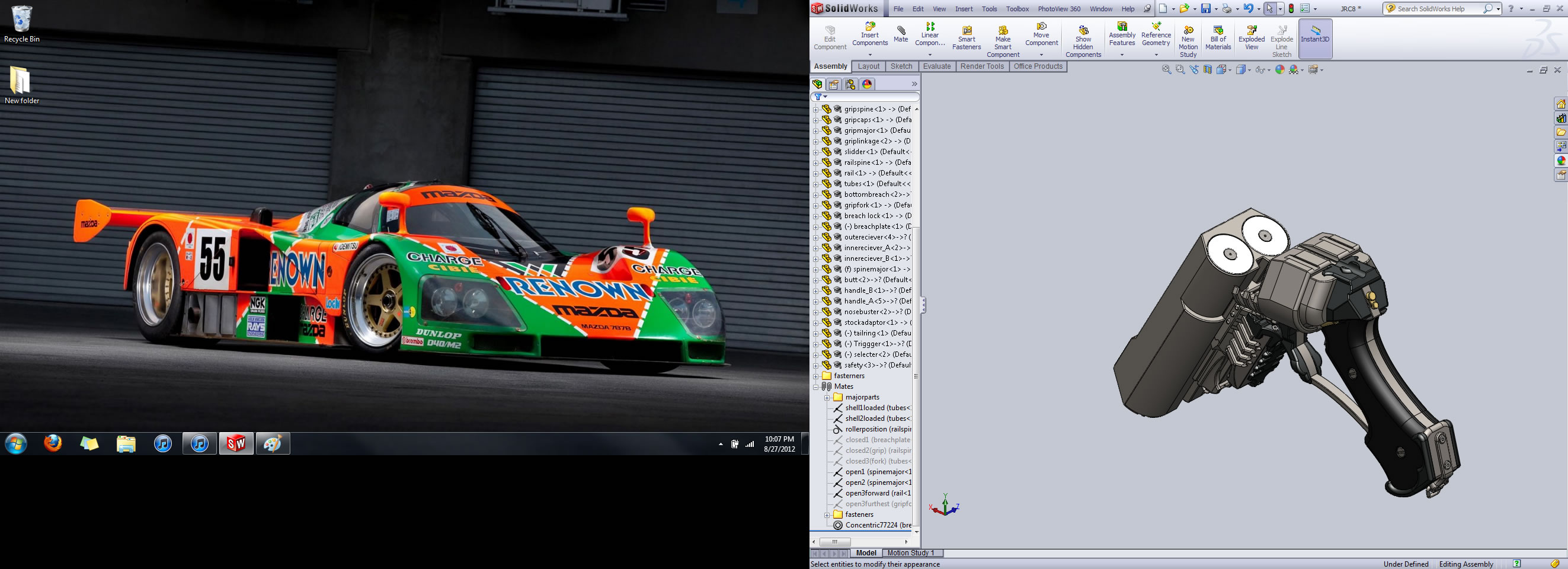Collapse the Mates tree node
The image size is (1568, 569).
[x=815, y=387]
